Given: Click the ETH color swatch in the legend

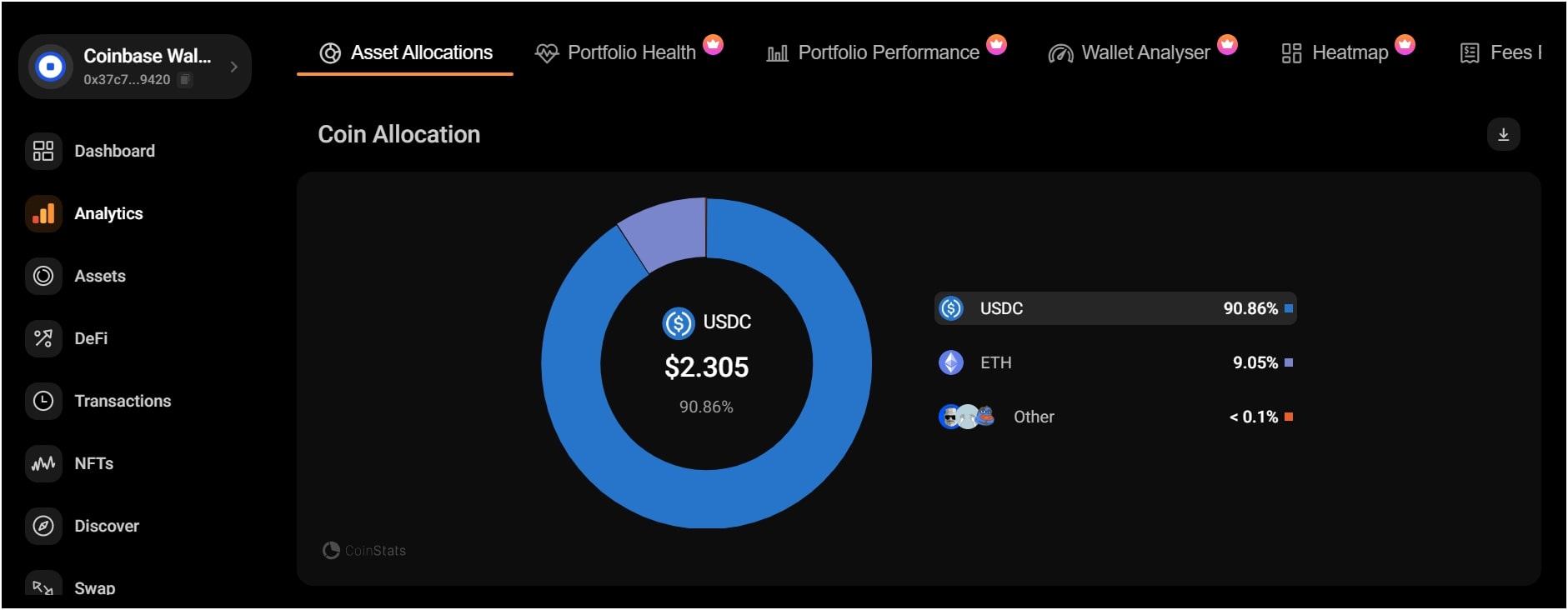Looking at the screenshot, I should pos(1289,362).
